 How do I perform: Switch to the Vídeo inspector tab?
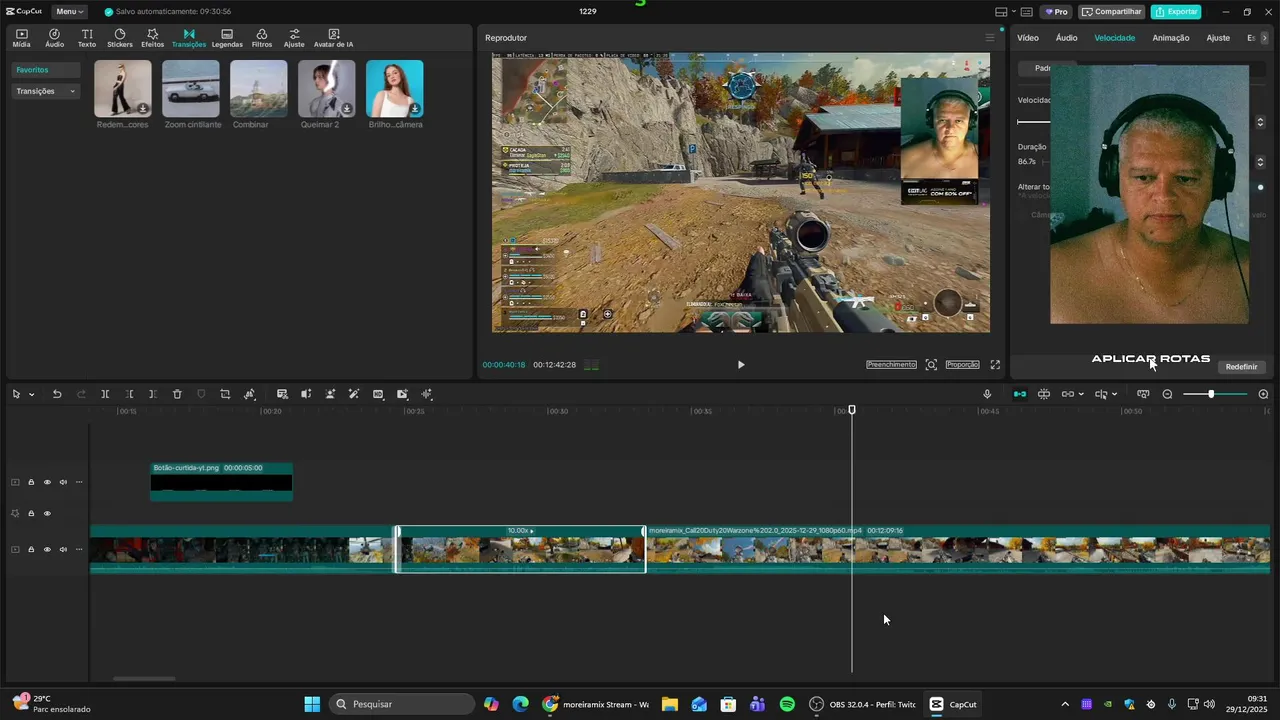coord(1028,38)
